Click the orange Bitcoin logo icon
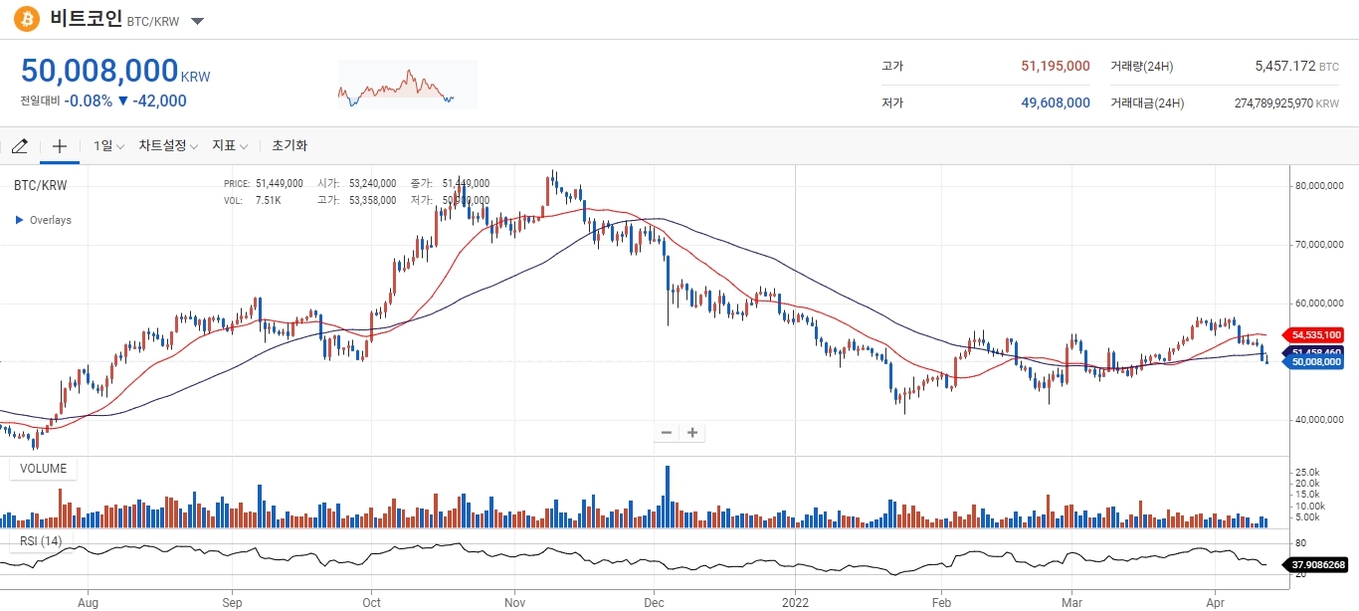Viewport: 1359px width, 611px height. [26, 19]
